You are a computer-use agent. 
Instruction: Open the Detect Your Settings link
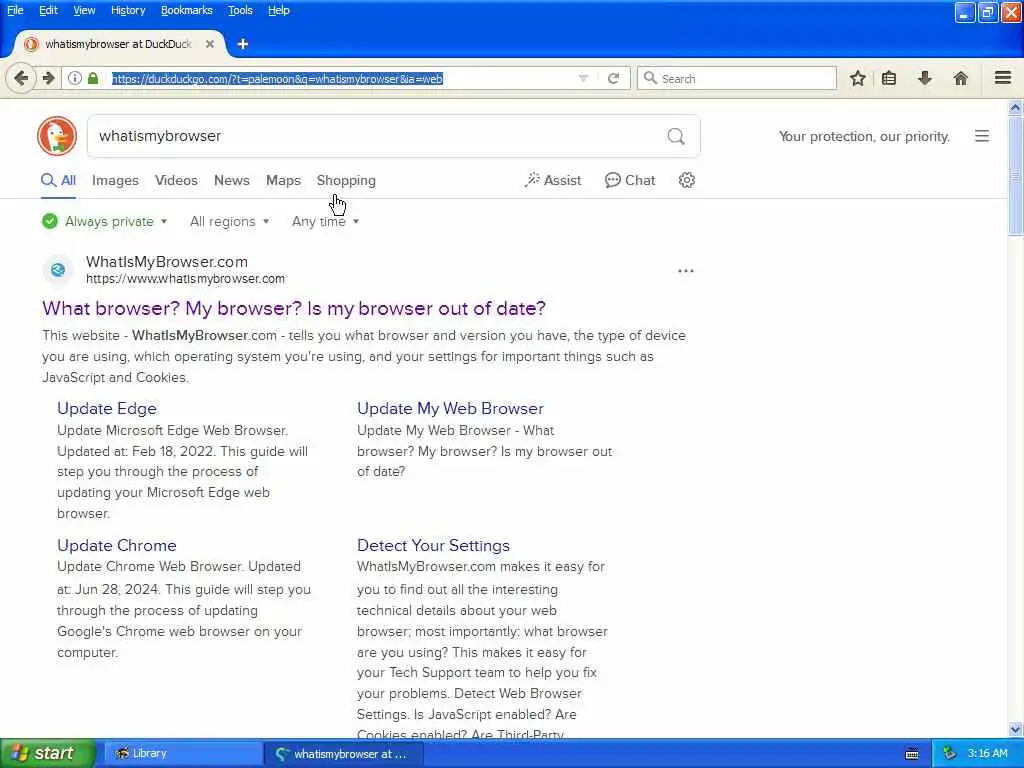click(x=433, y=545)
